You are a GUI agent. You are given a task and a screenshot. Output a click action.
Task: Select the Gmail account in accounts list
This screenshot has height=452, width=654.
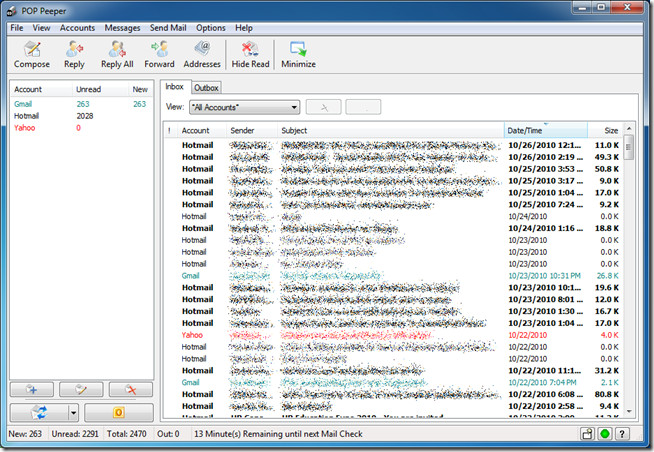(81, 104)
